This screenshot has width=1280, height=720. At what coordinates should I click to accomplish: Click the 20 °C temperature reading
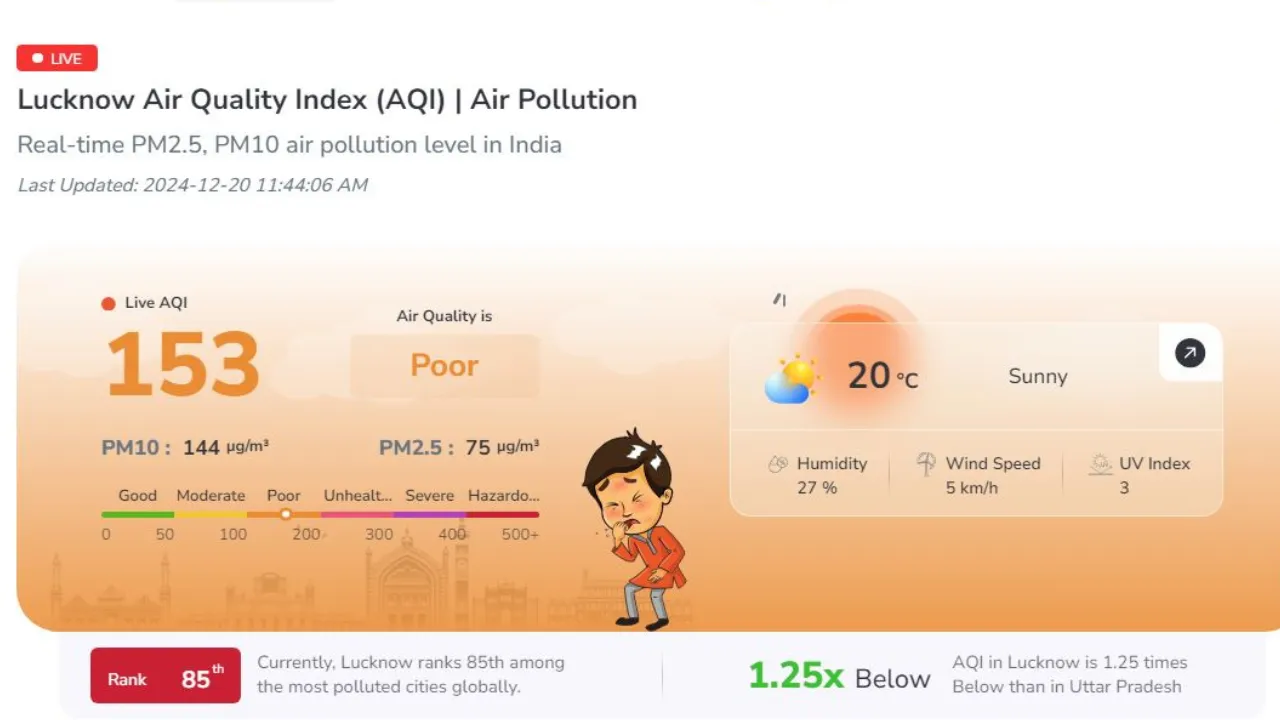(883, 376)
